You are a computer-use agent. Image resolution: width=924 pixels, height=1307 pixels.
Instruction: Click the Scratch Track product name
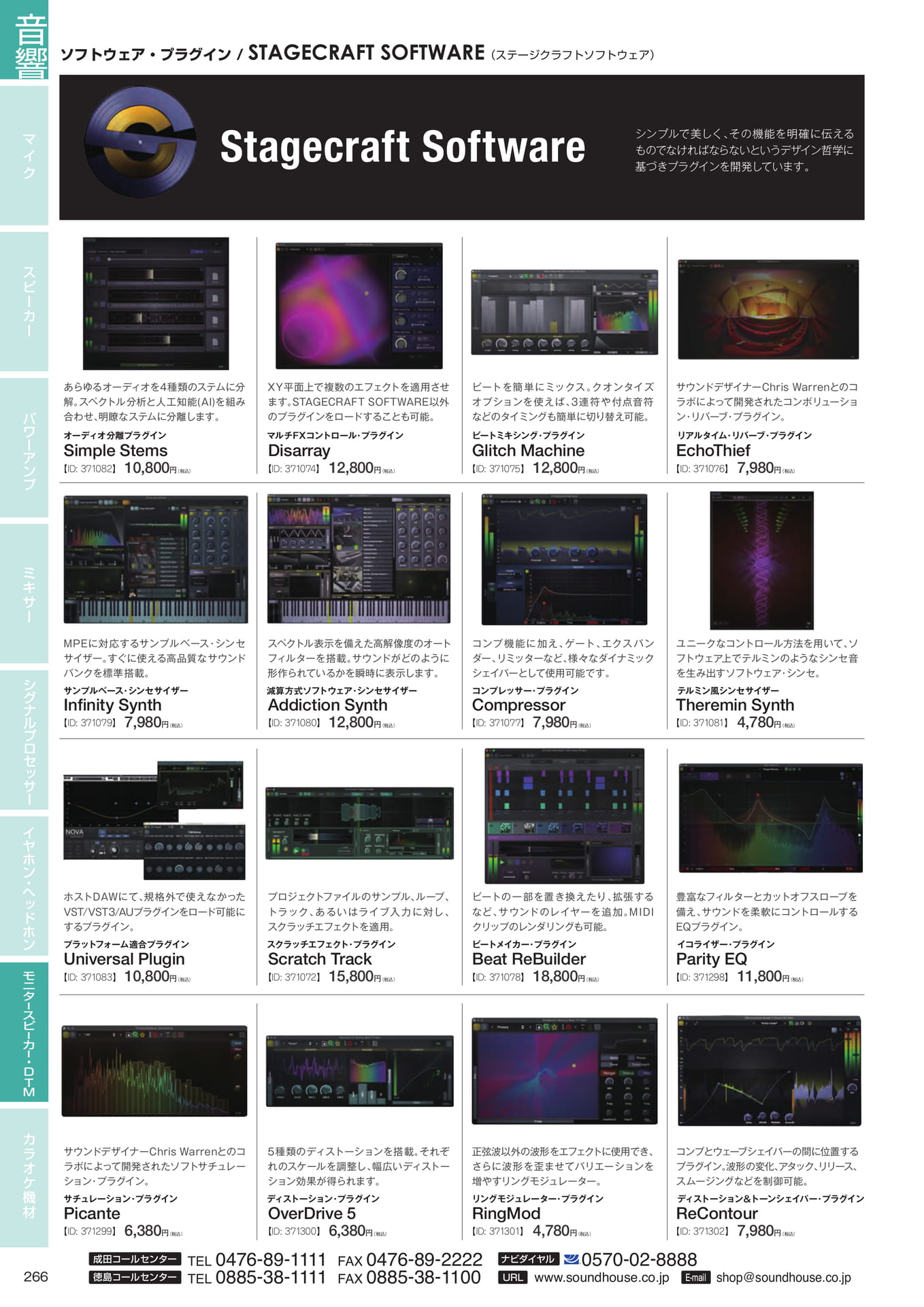point(320,959)
